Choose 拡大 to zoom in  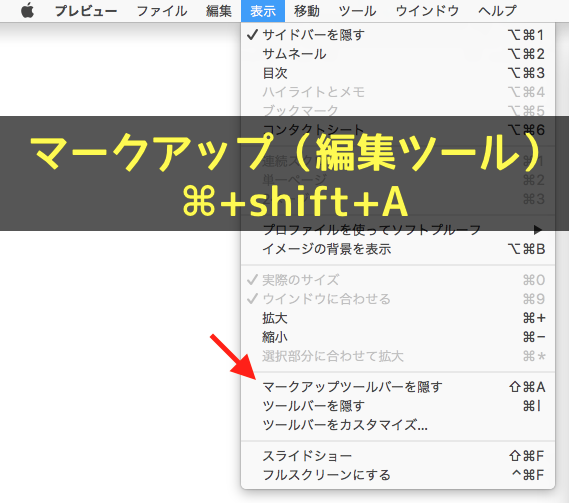[x=398, y=318]
